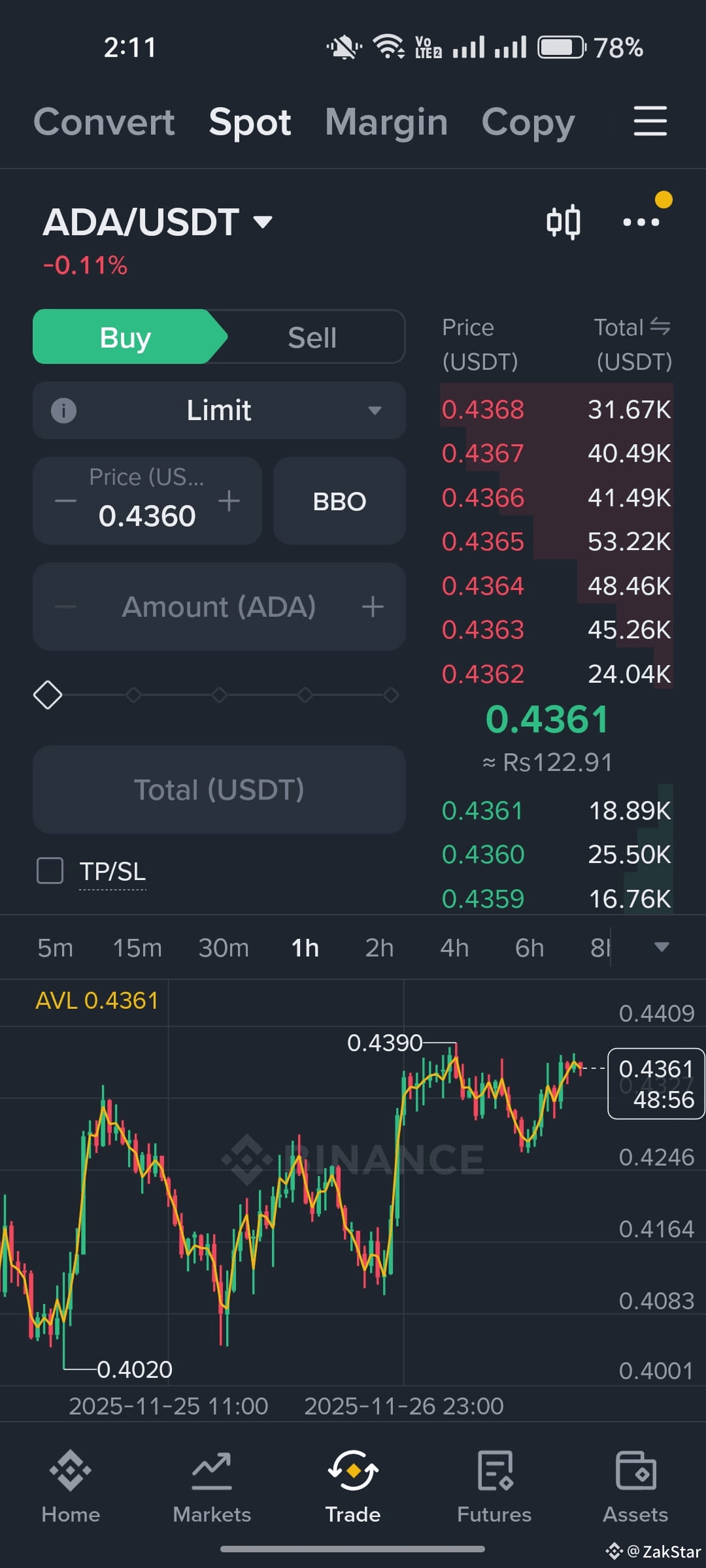706x1568 pixels.
Task: Tap the Wi-Fi status icon
Action: click(x=389, y=47)
